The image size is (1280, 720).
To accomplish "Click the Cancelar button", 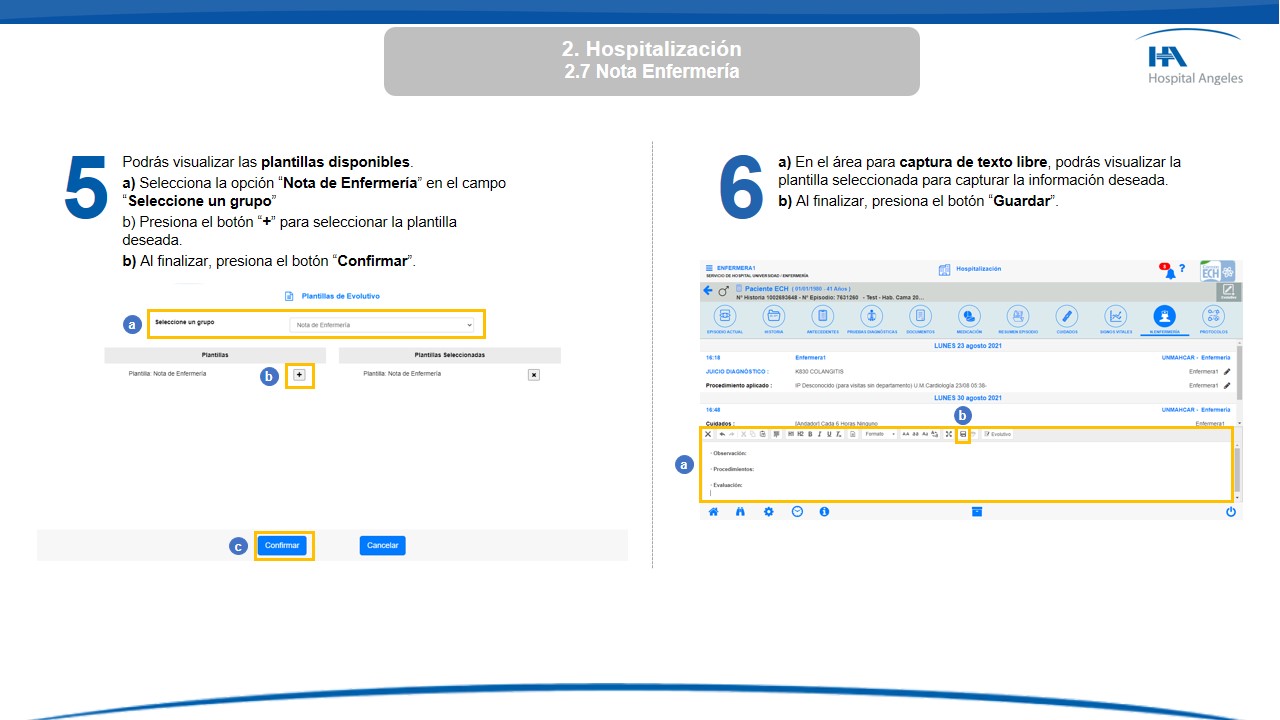I will click(382, 546).
